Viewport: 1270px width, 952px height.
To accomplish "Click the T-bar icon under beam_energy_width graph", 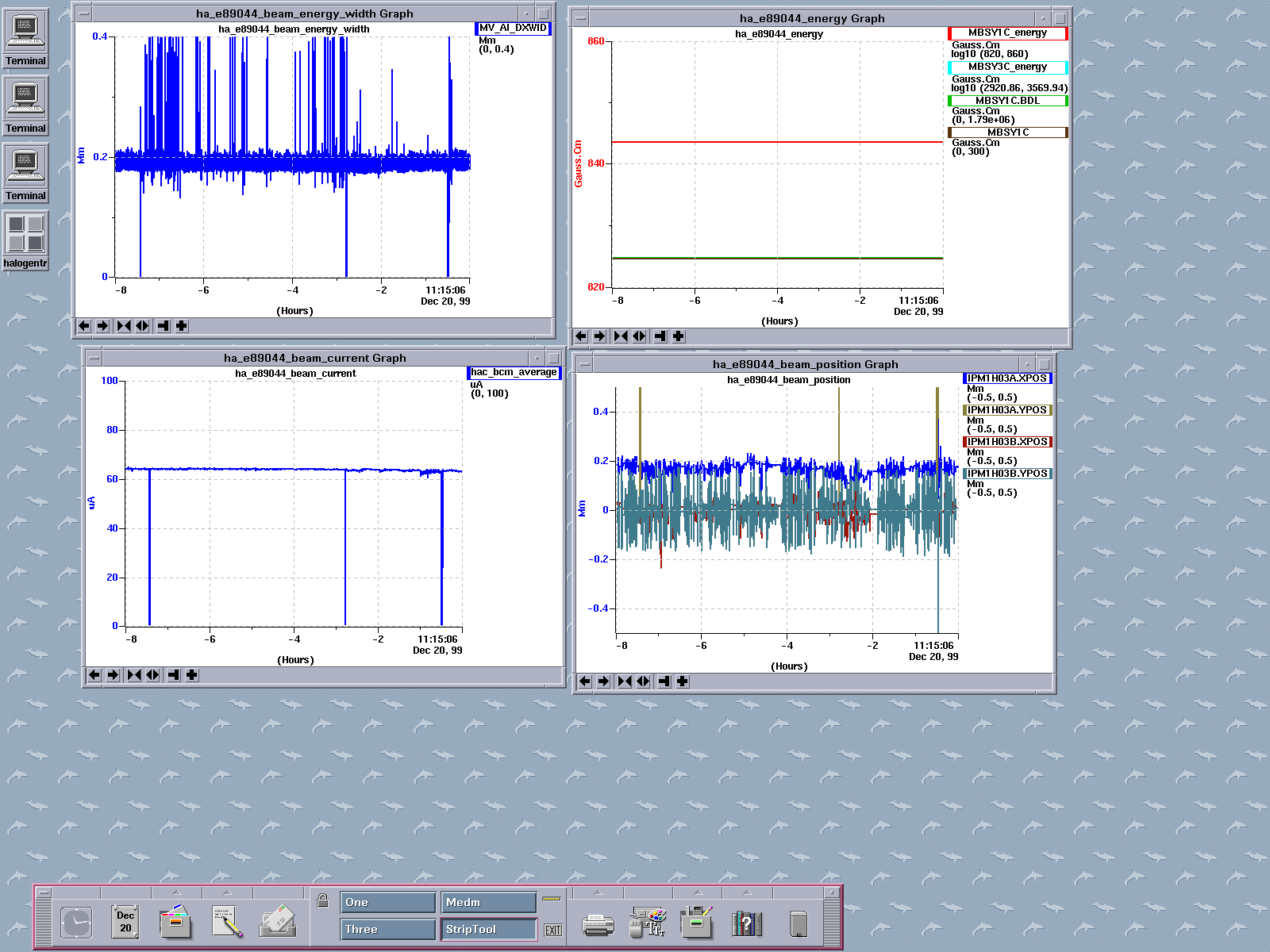I will 164,326.
